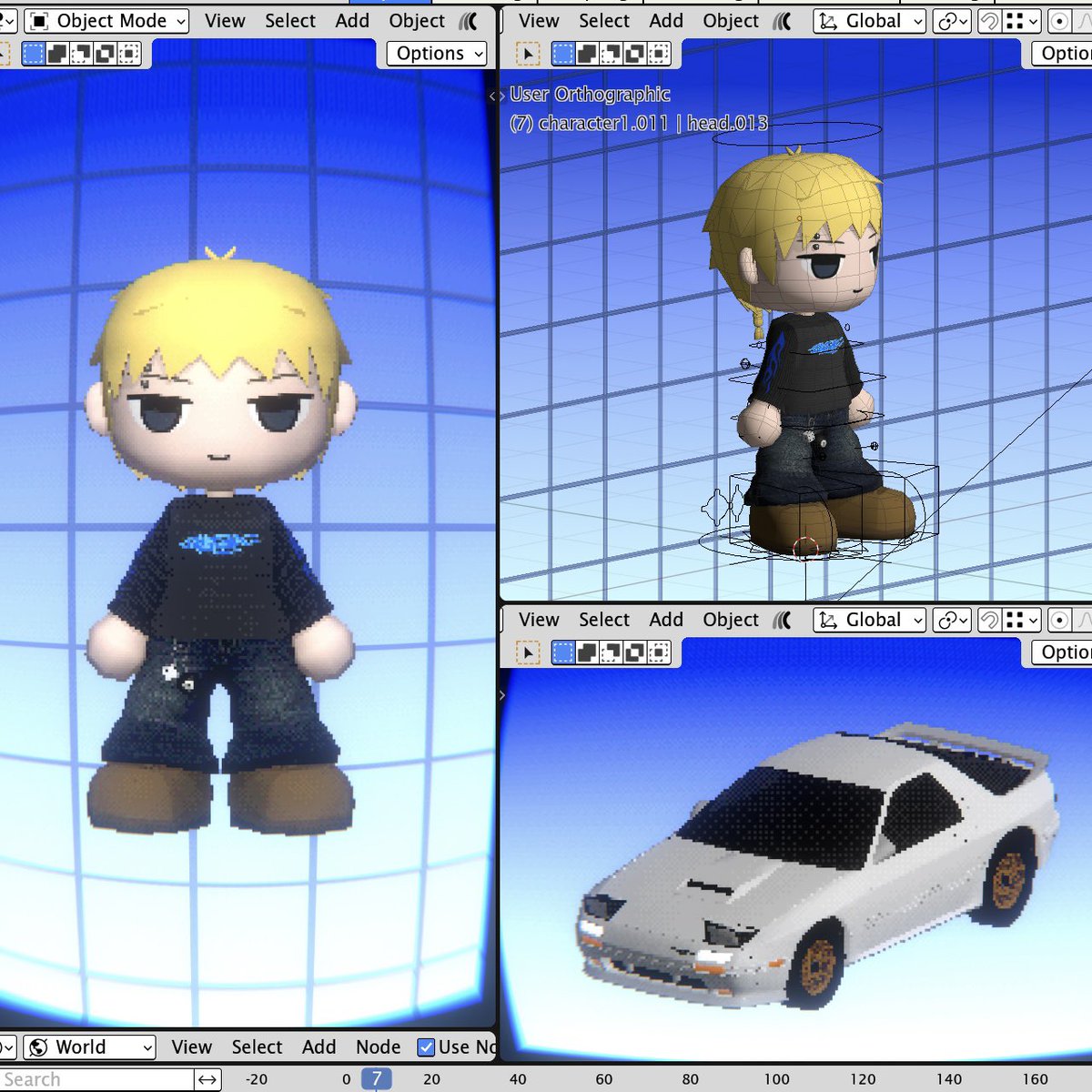Open Add menu in top-right viewport
The width and height of the screenshot is (1092, 1092).
(666, 21)
